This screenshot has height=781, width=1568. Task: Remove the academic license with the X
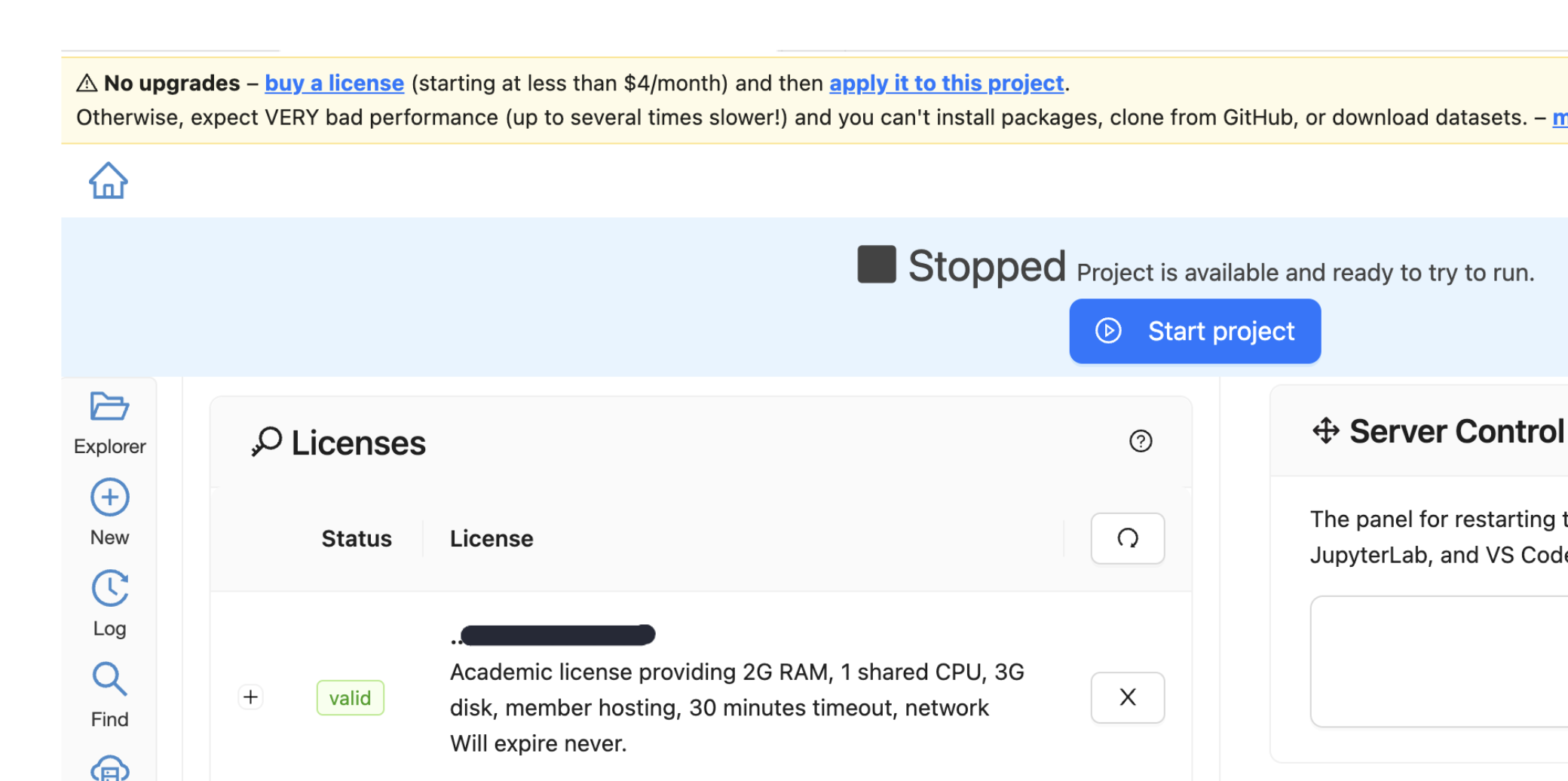coord(1127,697)
